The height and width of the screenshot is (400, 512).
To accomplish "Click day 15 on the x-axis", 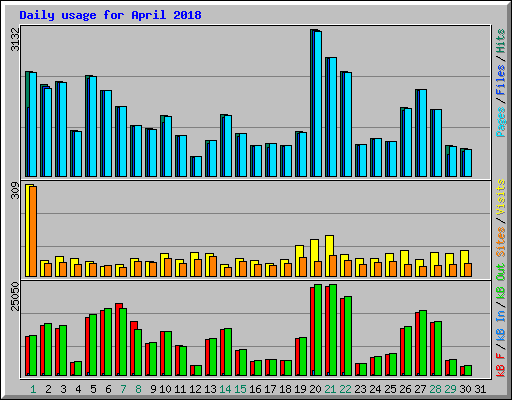I will pyautogui.click(x=240, y=389).
